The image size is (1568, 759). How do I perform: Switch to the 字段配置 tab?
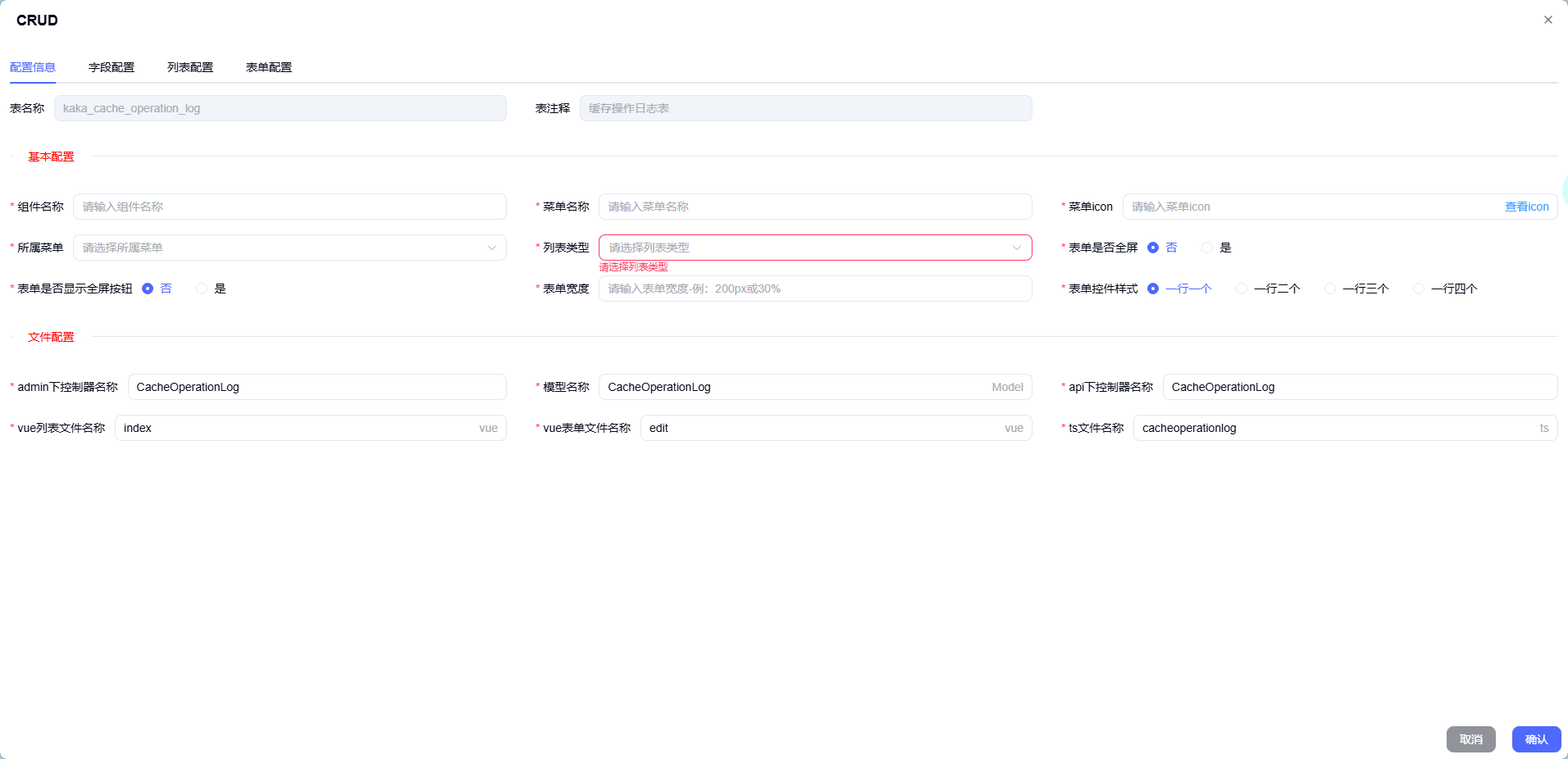click(x=111, y=67)
